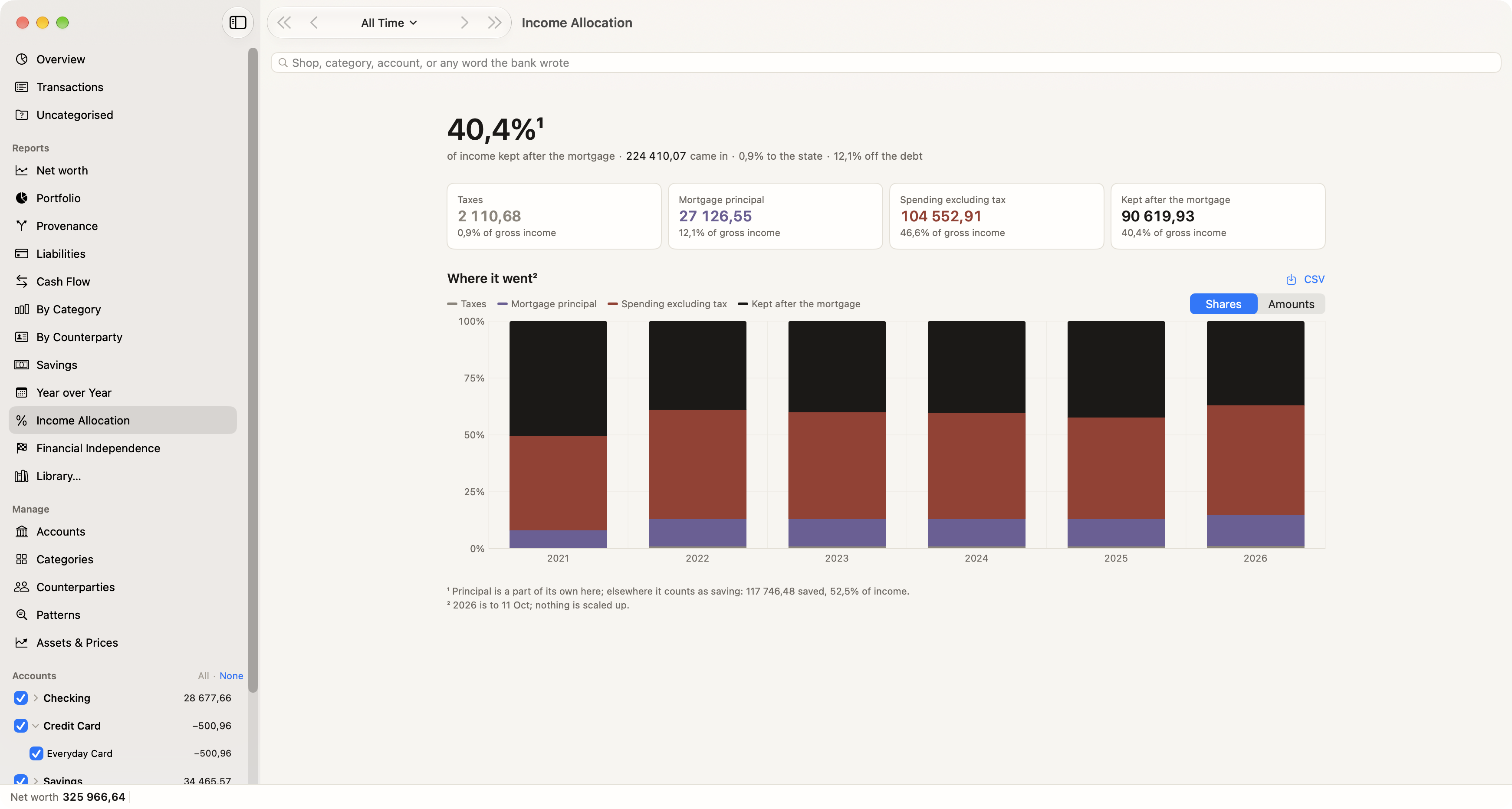The height and width of the screenshot is (809, 1512).
Task: Jump to earliest period double-chevron
Action: pos(284,22)
